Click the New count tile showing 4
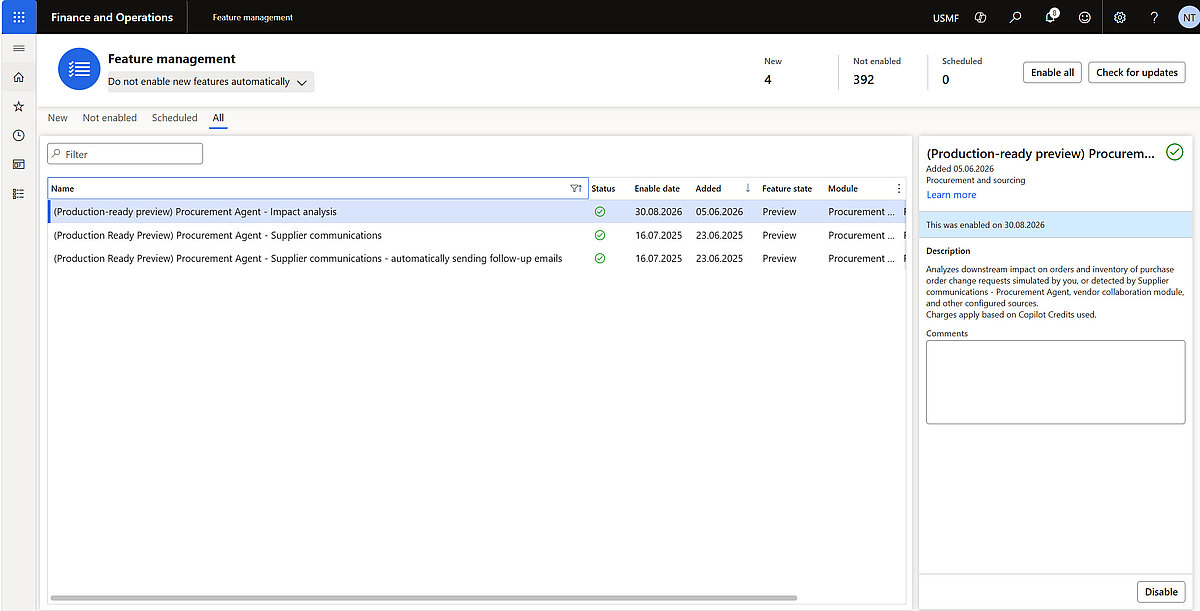The image size is (1200, 611). pyautogui.click(x=773, y=71)
